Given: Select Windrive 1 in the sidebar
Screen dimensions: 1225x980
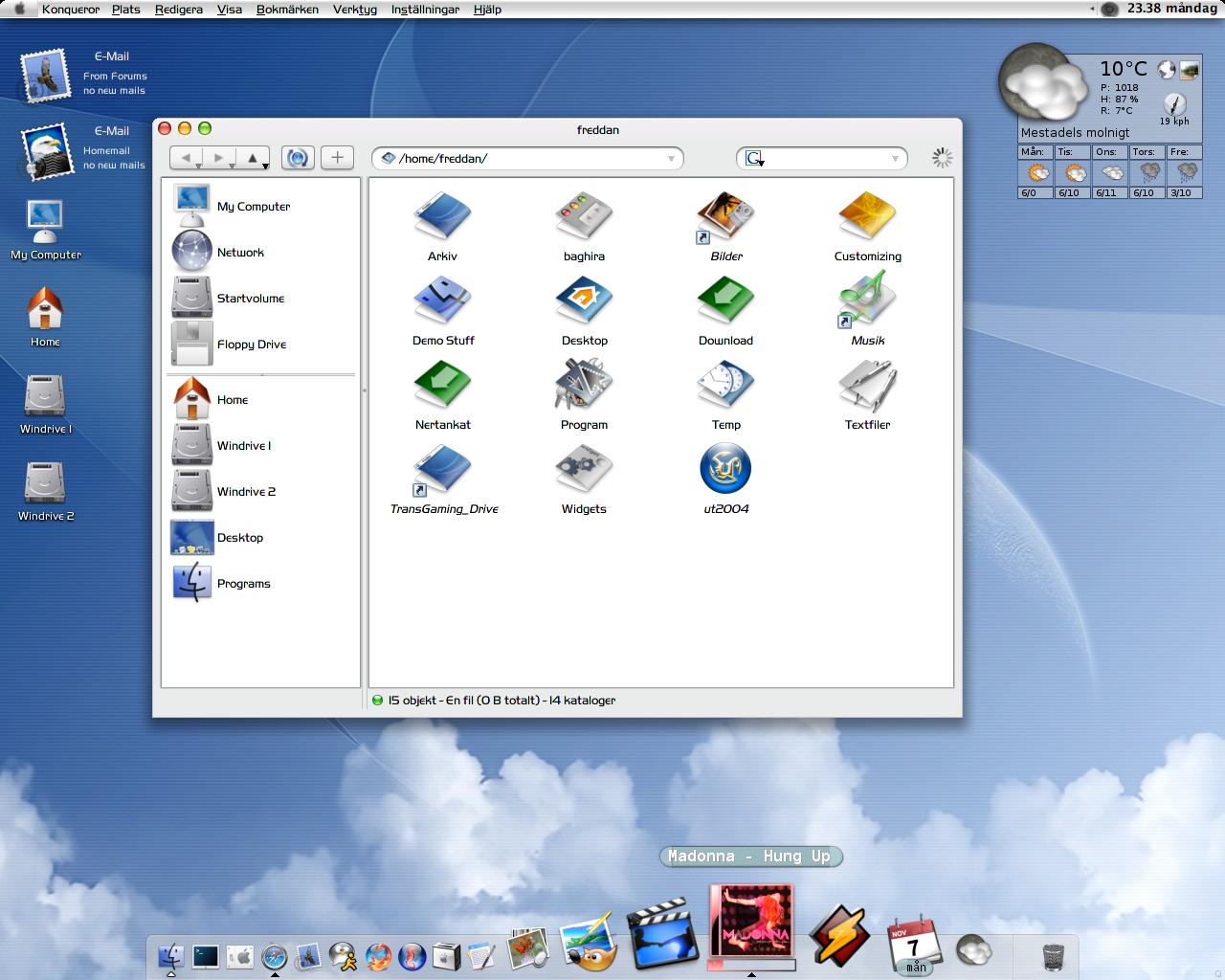Looking at the screenshot, I should [243, 446].
